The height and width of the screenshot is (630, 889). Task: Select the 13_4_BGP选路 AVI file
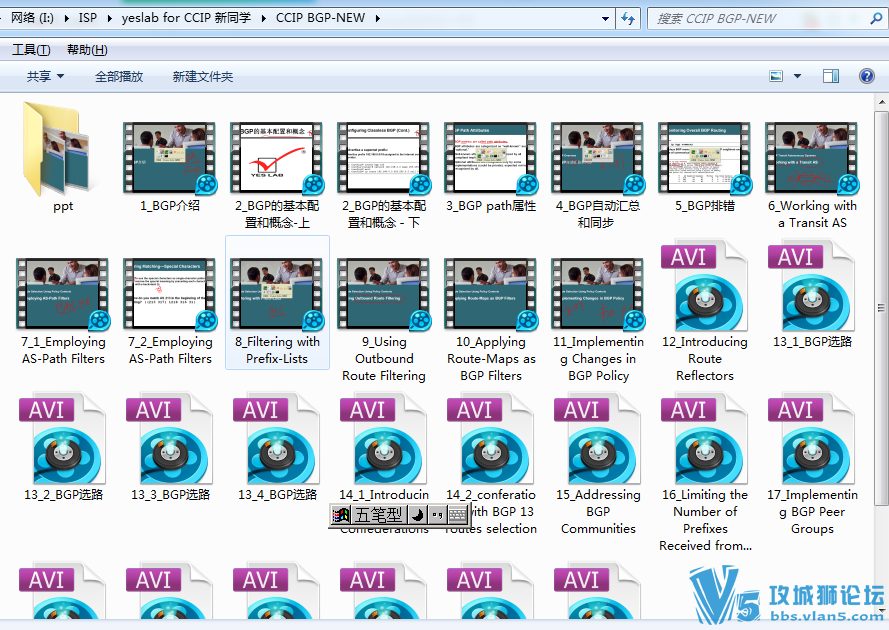pyautogui.click(x=277, y=448)
